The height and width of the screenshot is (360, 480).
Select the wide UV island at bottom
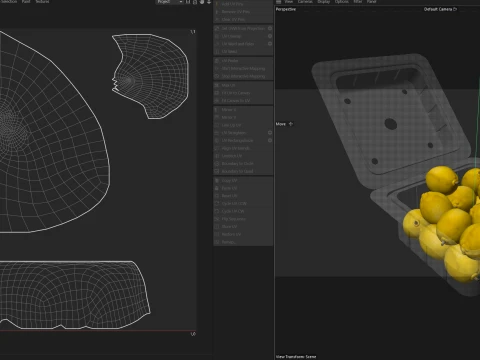click(75, 295)
